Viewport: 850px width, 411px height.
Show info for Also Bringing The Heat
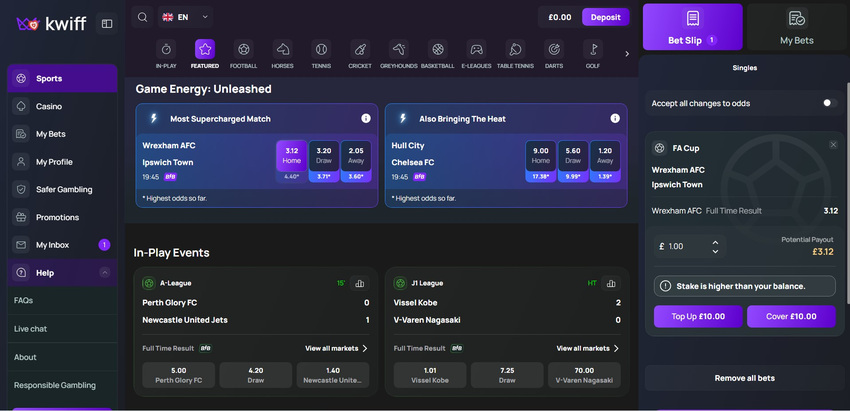(615, 118)
